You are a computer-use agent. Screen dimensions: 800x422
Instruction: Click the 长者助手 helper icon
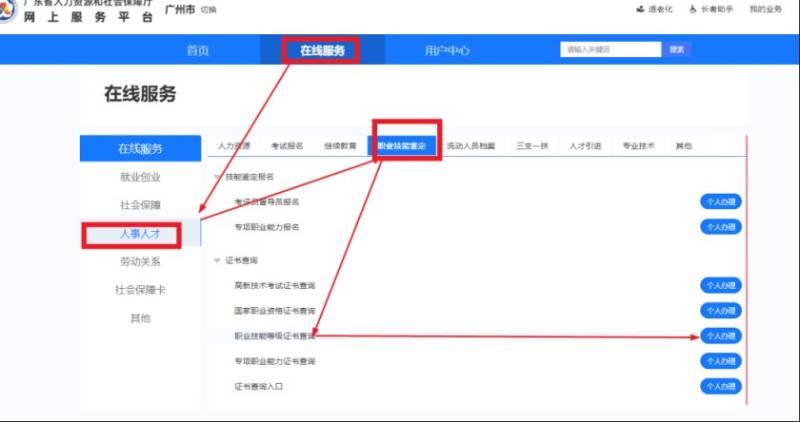click(693, 9)
